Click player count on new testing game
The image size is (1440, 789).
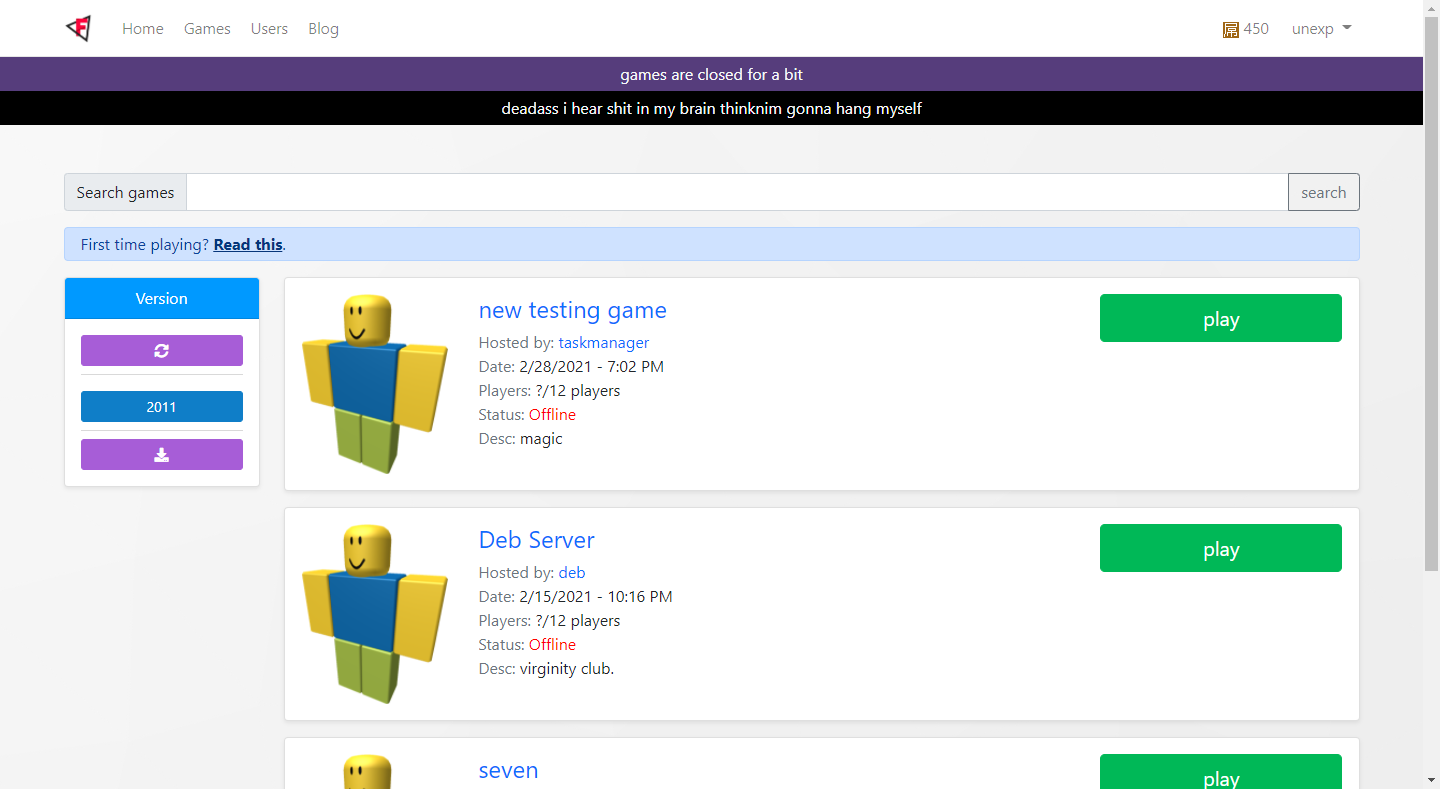[x=578, y=391]
